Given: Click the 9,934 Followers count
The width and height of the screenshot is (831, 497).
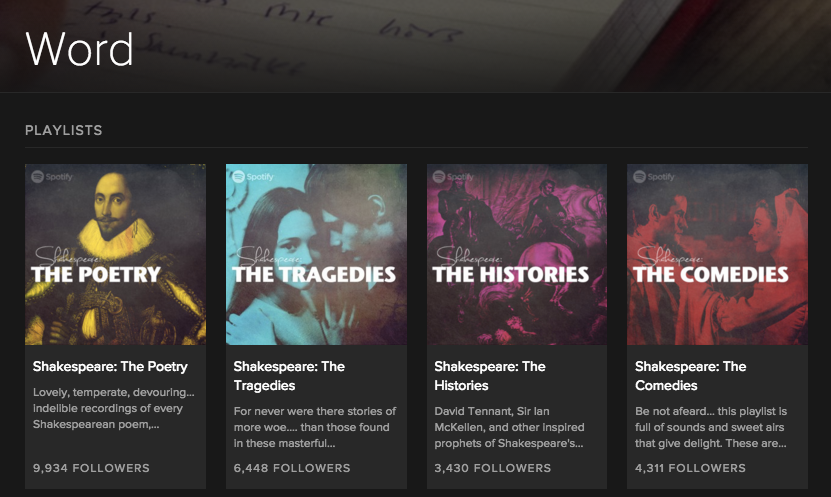Looking at the screenshot, I should [91, 468].
